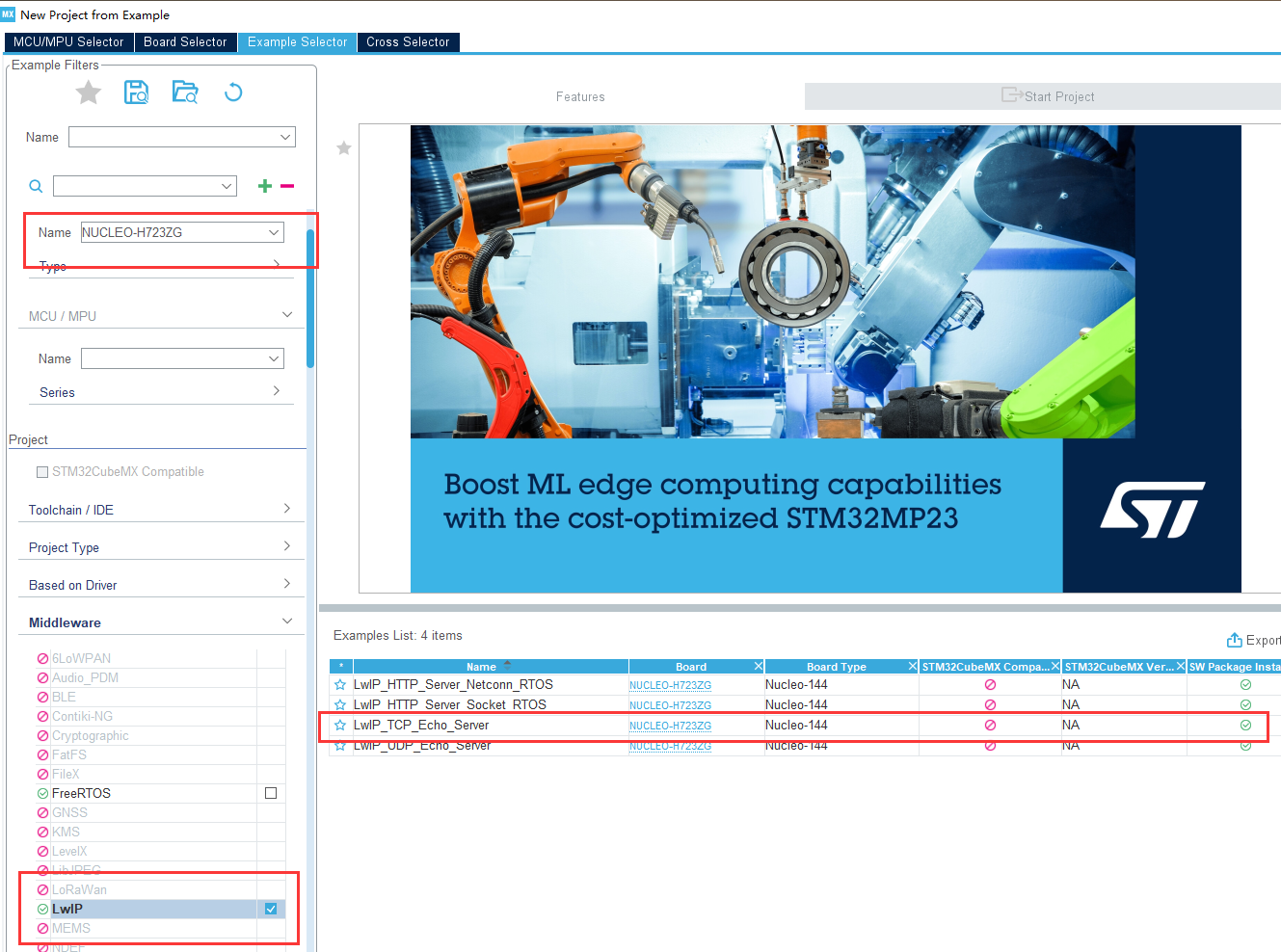
Task: Expand the Series filter
Action: (x=277, y=391)
